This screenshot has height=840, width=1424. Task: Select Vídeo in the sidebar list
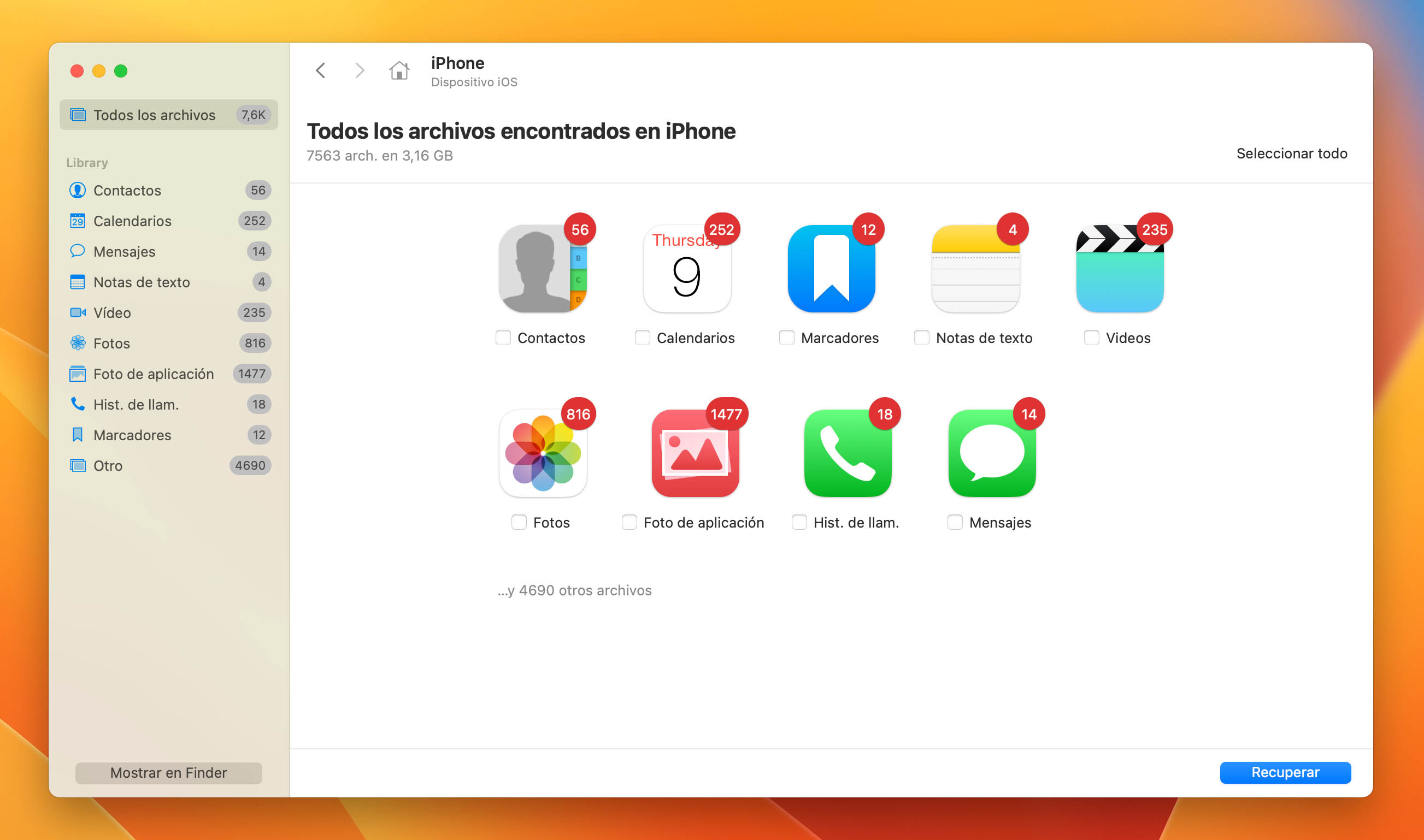[x=169, y=312]
